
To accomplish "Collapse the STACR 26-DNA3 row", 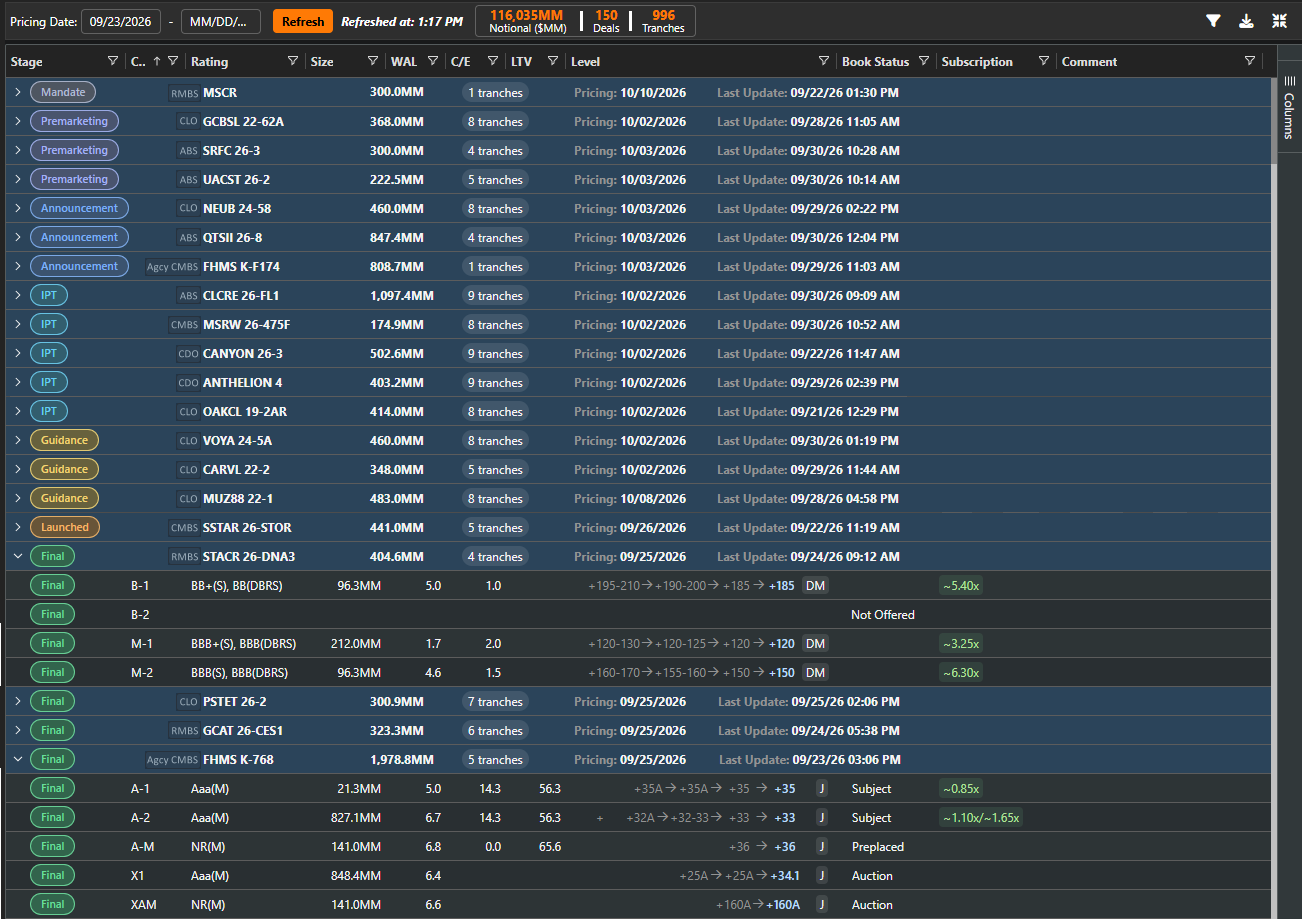I will (18, 557).
